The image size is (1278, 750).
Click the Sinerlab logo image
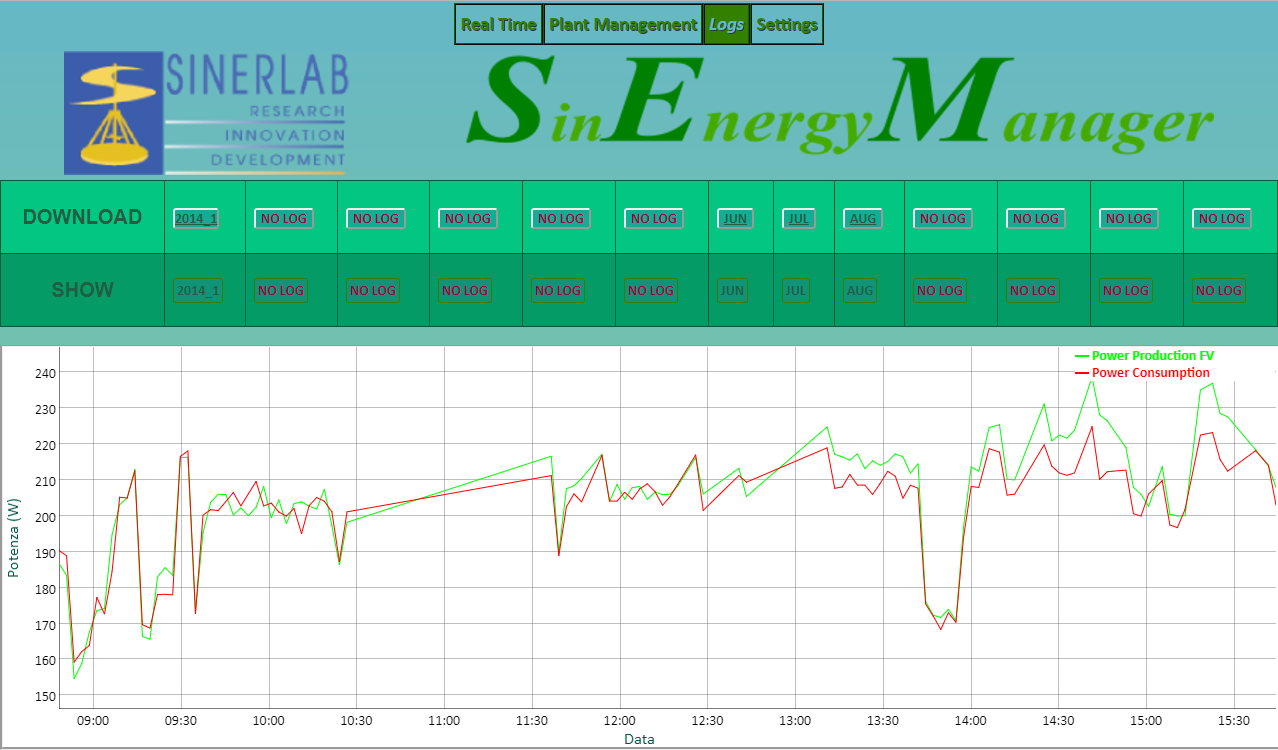(x=205, y=113)
